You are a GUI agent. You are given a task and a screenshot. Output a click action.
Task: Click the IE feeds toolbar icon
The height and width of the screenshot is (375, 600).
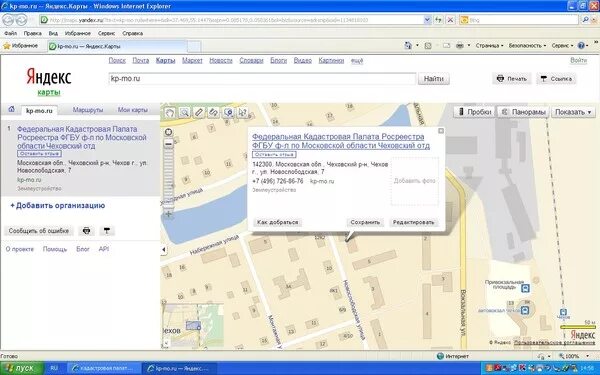pos(428,46)
